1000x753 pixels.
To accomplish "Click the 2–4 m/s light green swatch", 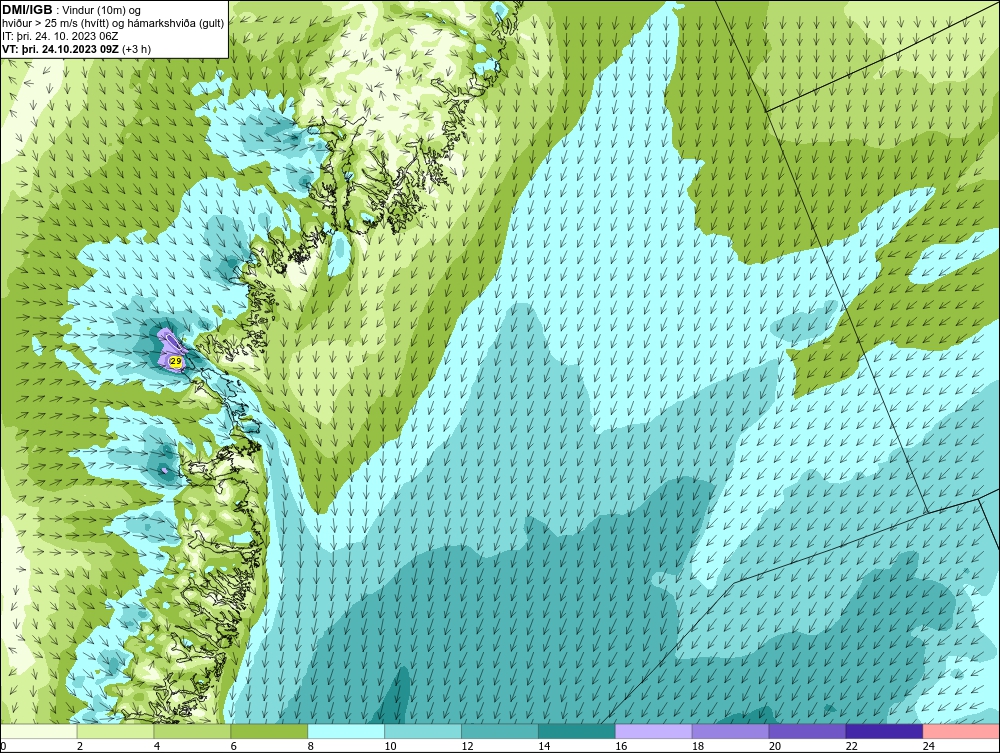I will (115, 731).
